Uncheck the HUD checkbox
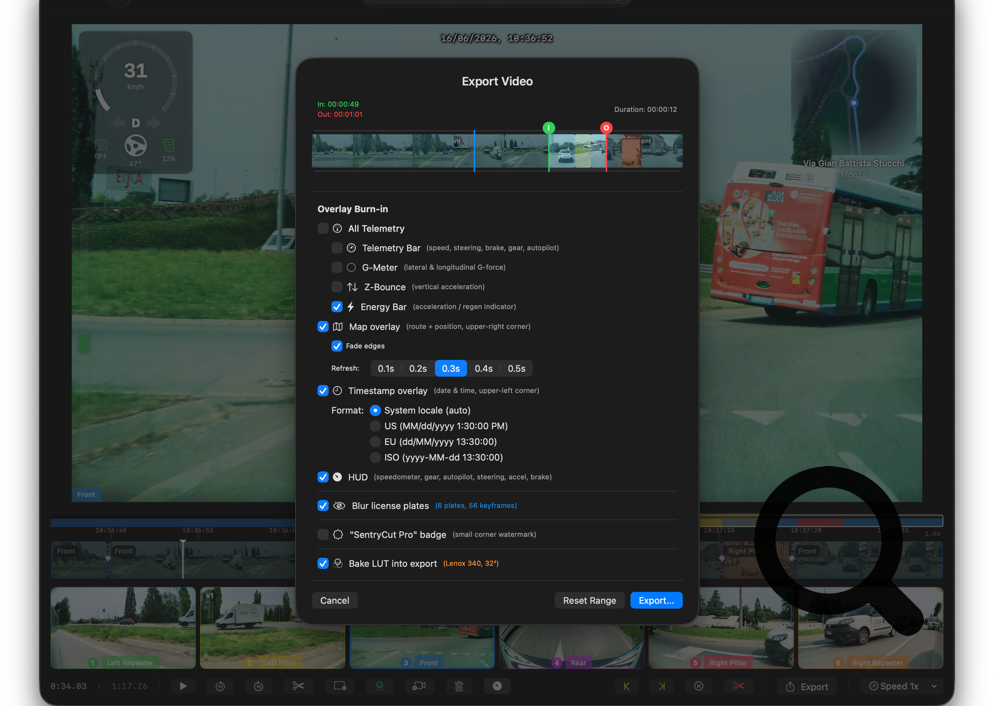This screenshot has width=994, height=706. click(323, 477)
